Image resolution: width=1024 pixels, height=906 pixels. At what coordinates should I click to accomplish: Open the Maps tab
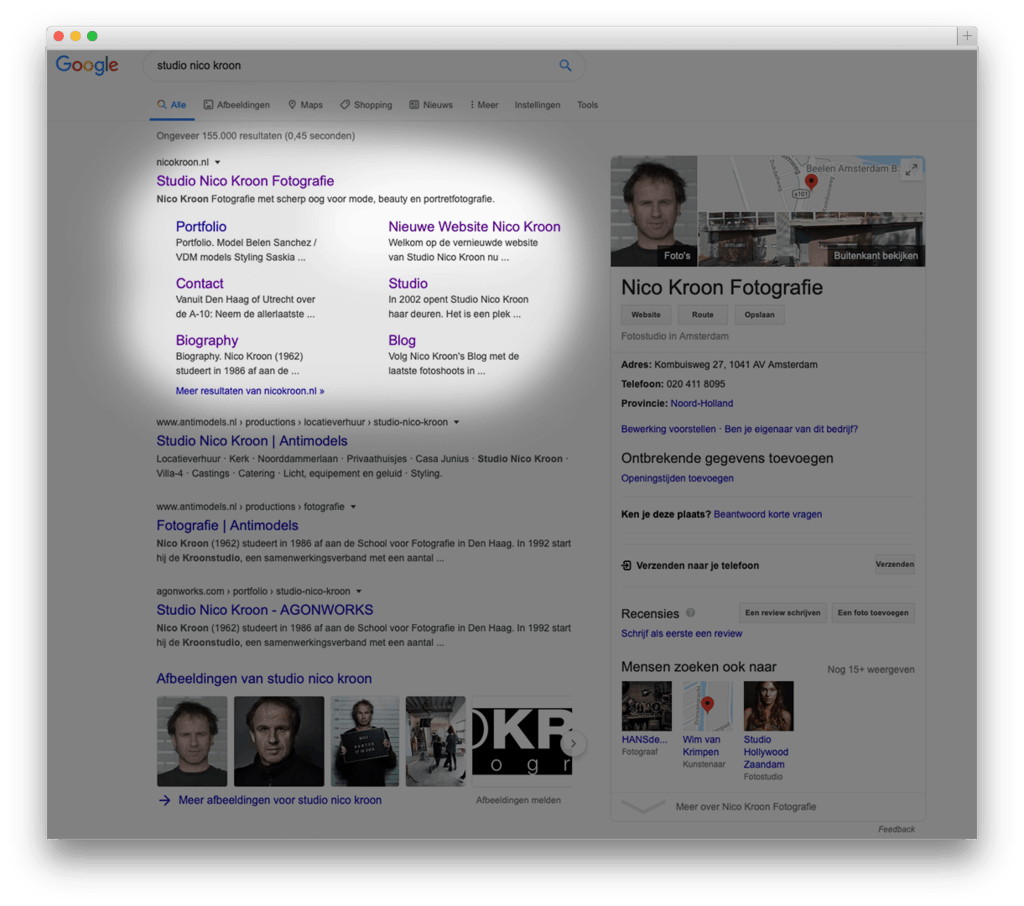click(x=306, y=105)
